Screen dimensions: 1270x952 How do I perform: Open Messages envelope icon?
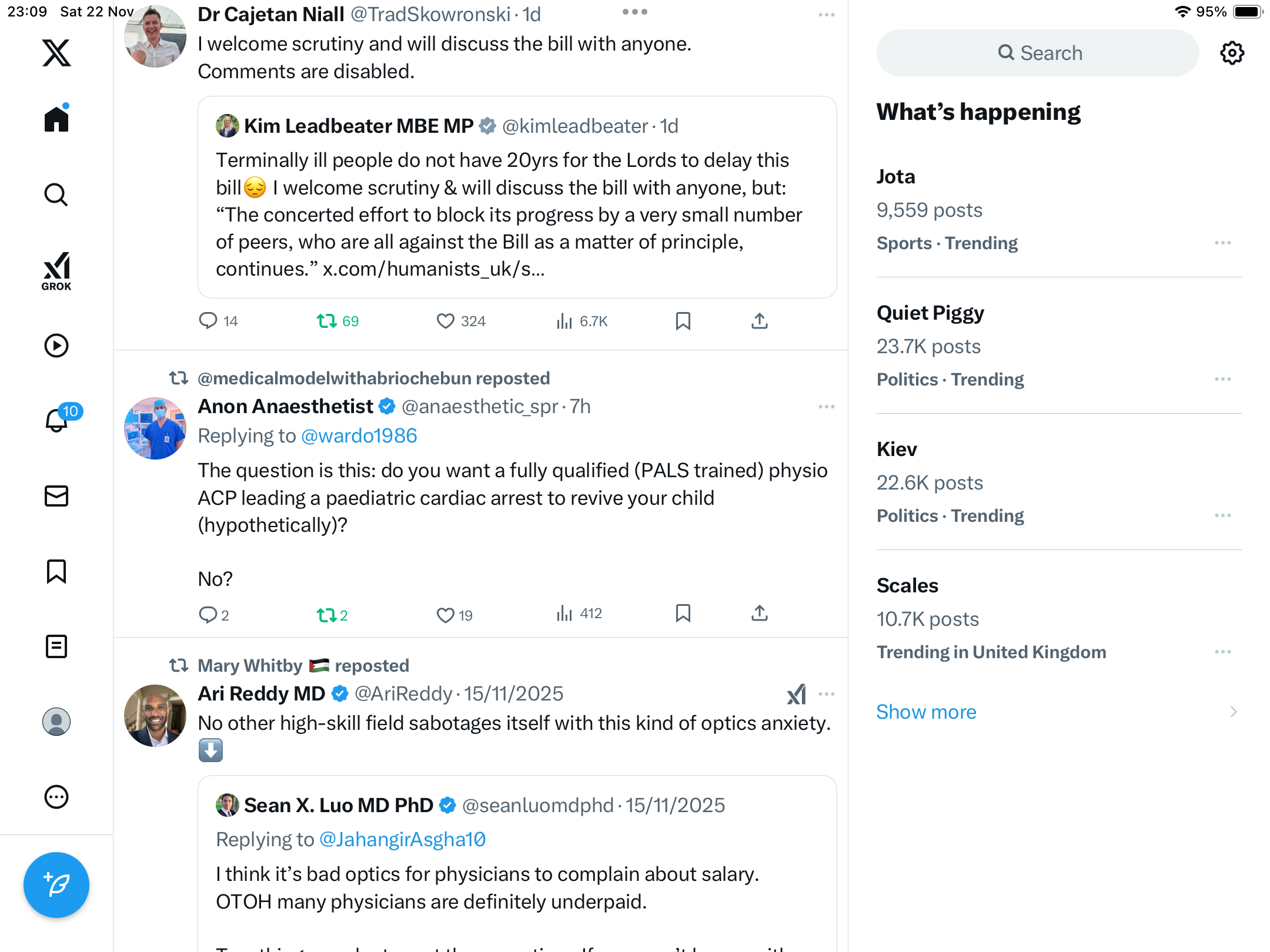click(x=56, y=496)
